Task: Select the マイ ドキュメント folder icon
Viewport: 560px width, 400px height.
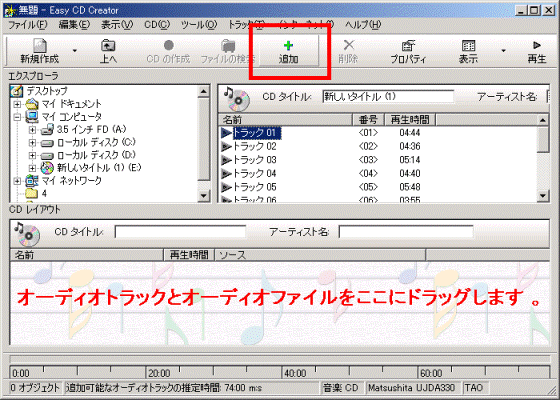Action: (x=32, y=104)
